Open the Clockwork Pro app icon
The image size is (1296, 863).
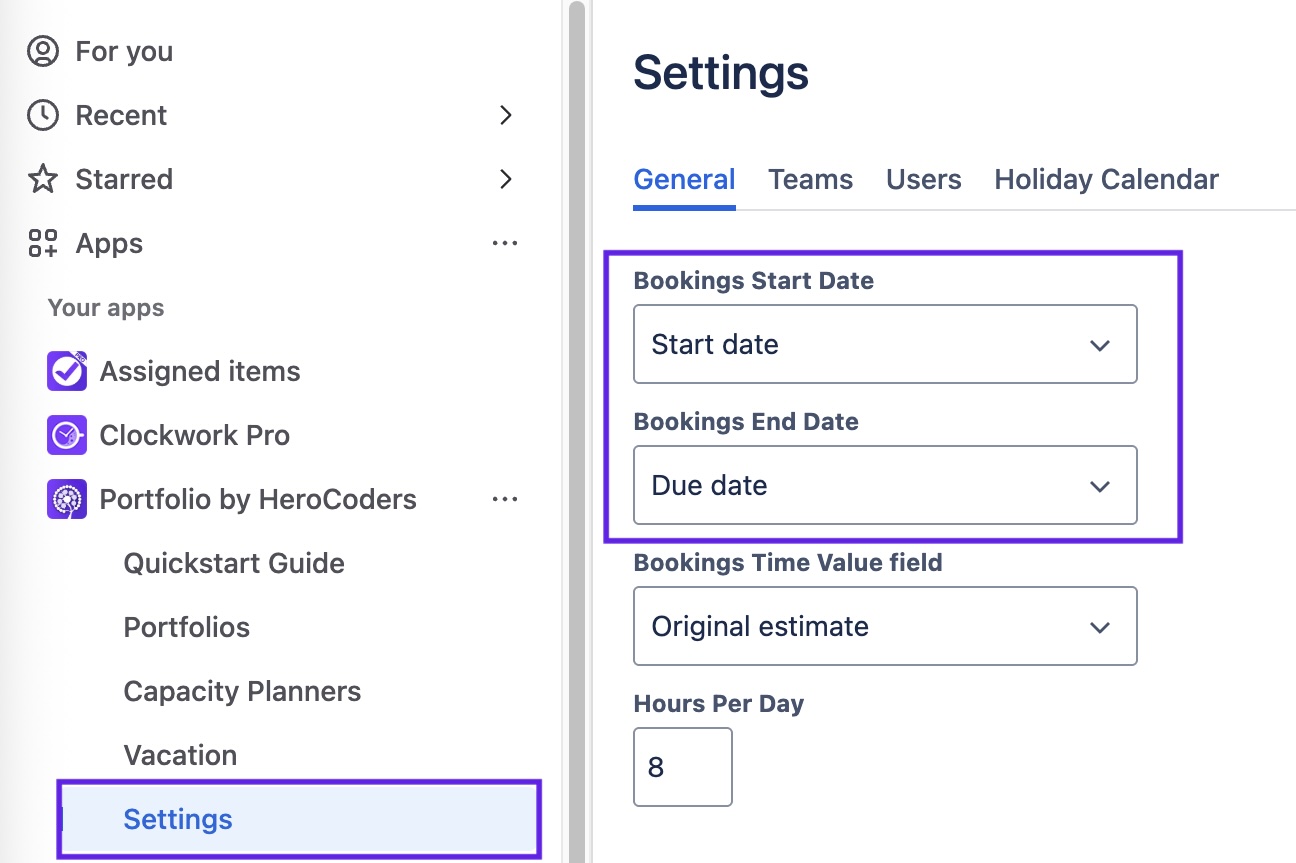(x=67, y=436)
